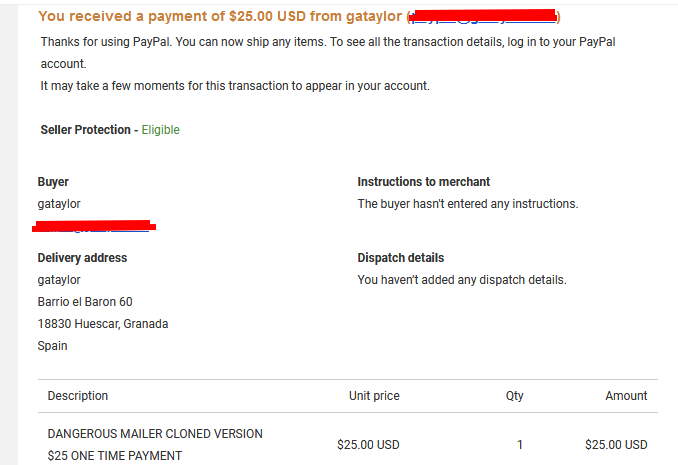Select the Seller Protection label
Screen dimensions: 678x465
[85, 130]
